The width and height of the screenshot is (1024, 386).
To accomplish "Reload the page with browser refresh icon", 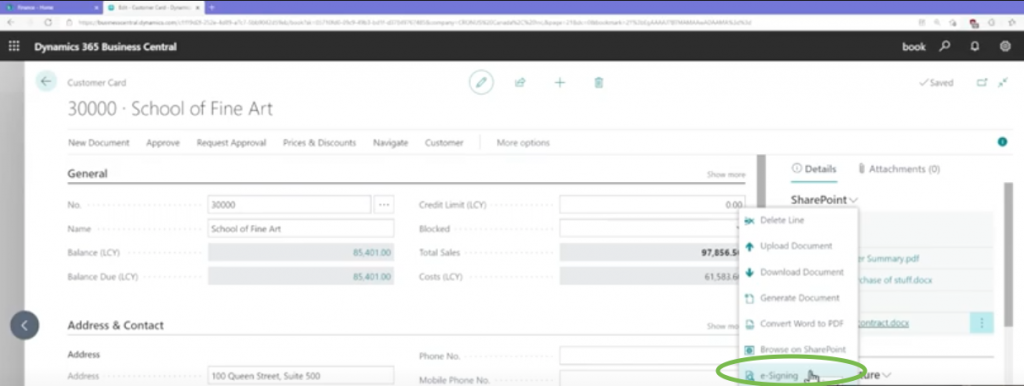I will (48, 22).
